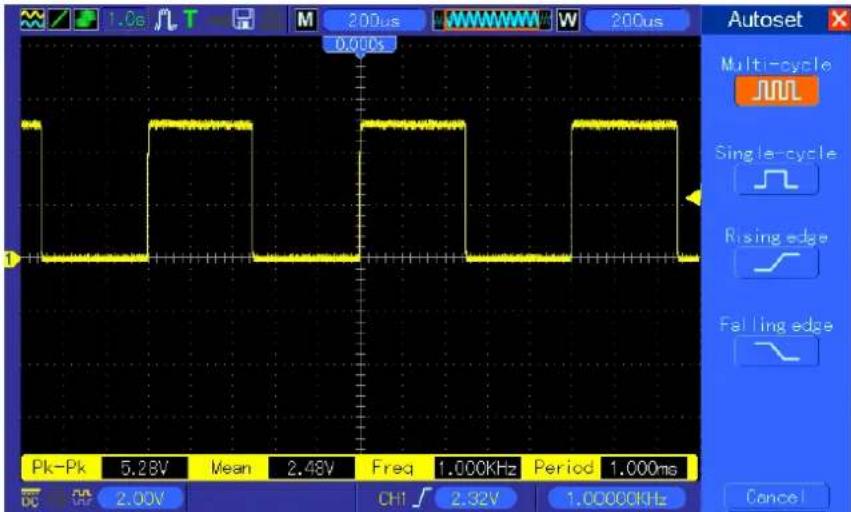Click the rising edge trigger slope icon

(x=422, y=498)
